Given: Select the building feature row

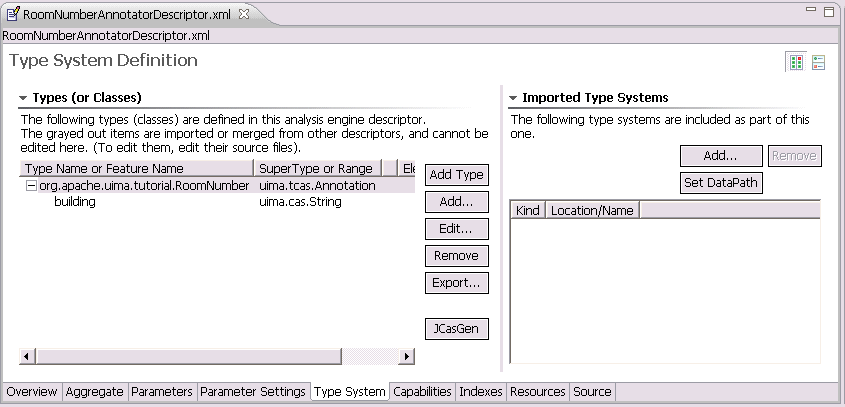Looking at the screenshot, I should (x=75, y=202).
